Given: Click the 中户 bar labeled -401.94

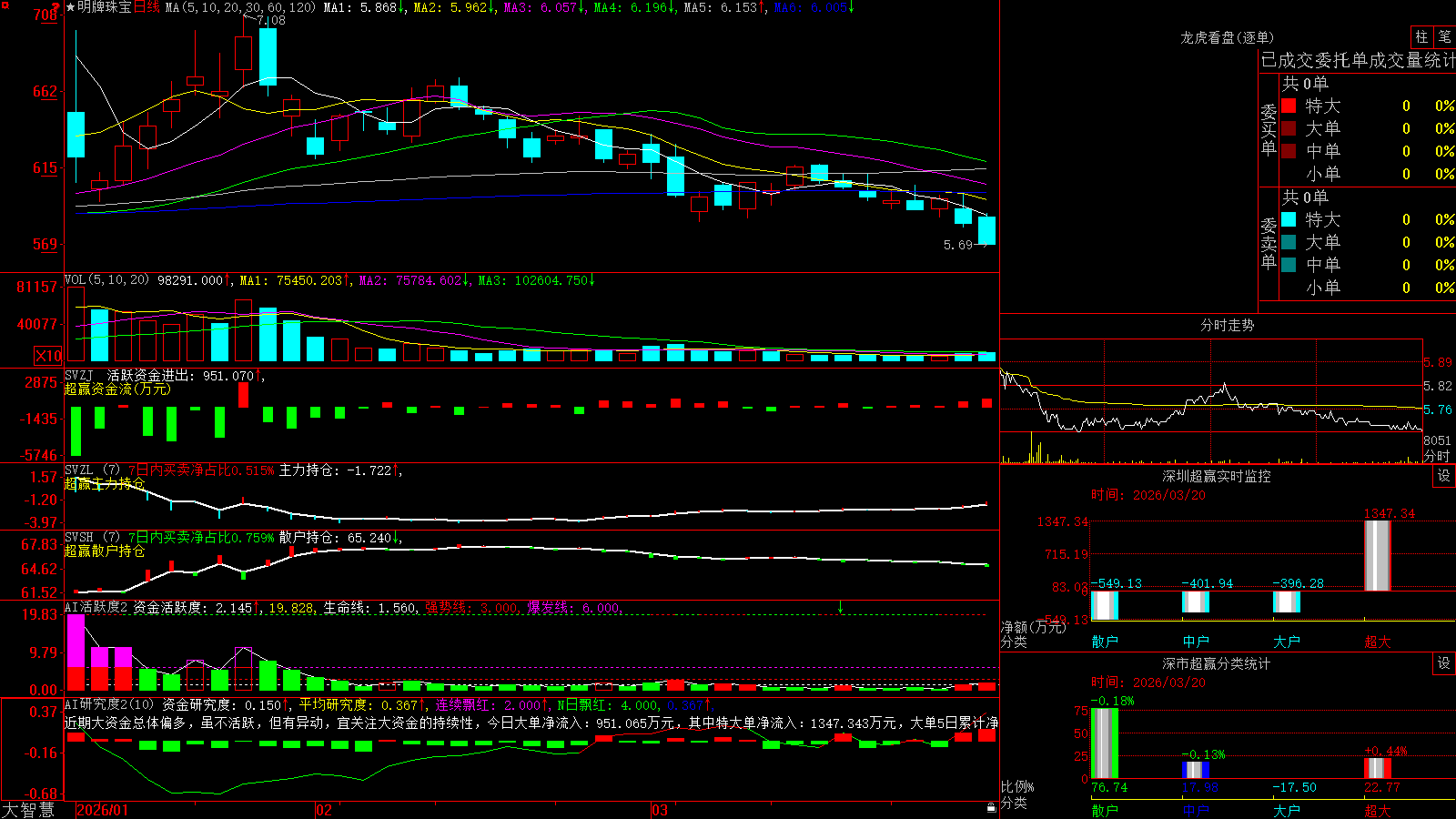Looking at the screenshot, I should (x=1196, y=602).
